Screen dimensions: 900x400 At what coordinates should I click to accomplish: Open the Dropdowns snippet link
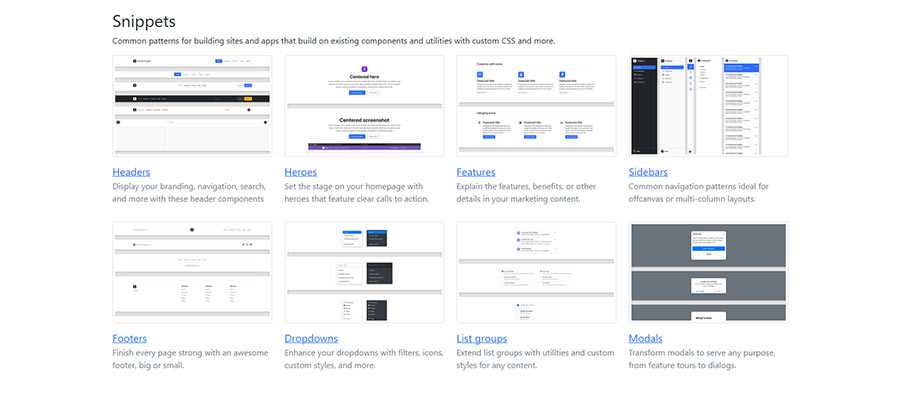[x=311, y=339]
